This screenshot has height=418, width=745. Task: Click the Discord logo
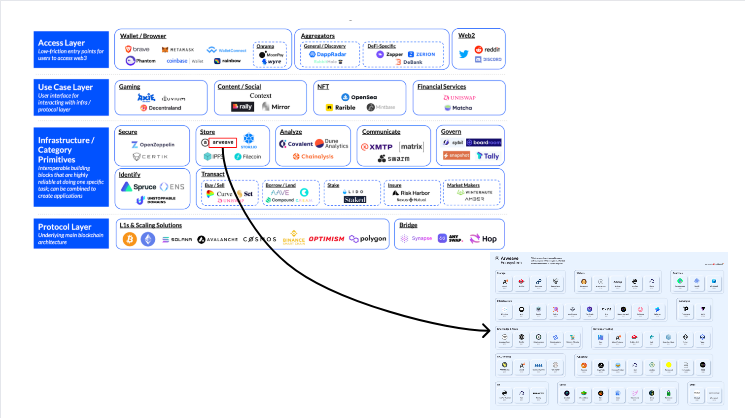click(x=488, y=59)
